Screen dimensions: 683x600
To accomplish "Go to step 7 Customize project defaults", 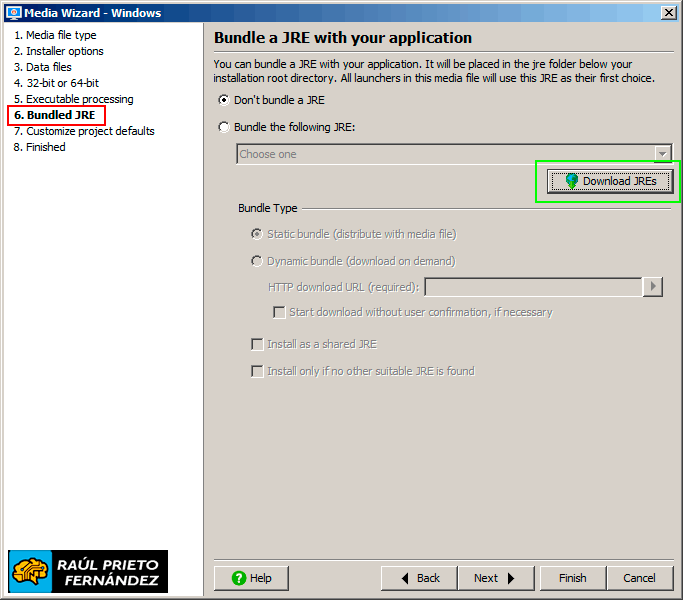I will (x=84, y=131).
